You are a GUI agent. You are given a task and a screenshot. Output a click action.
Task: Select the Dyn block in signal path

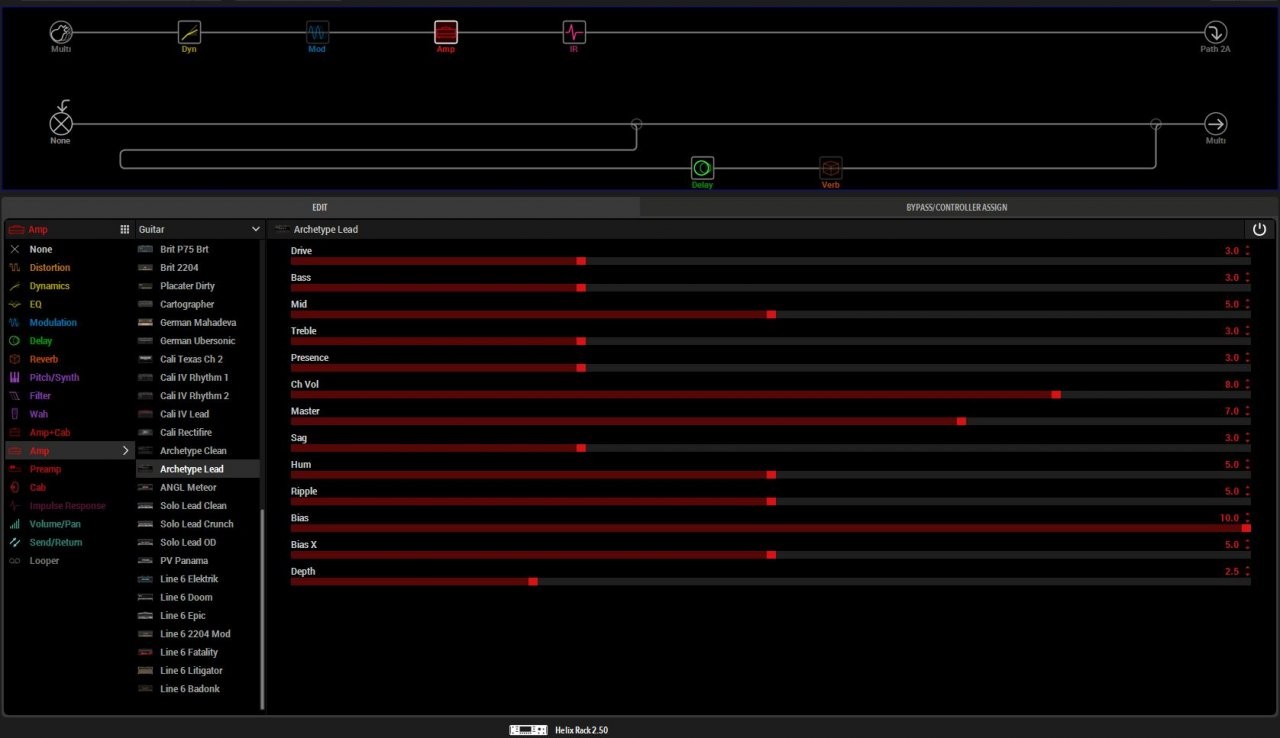(x=189, y=33)
